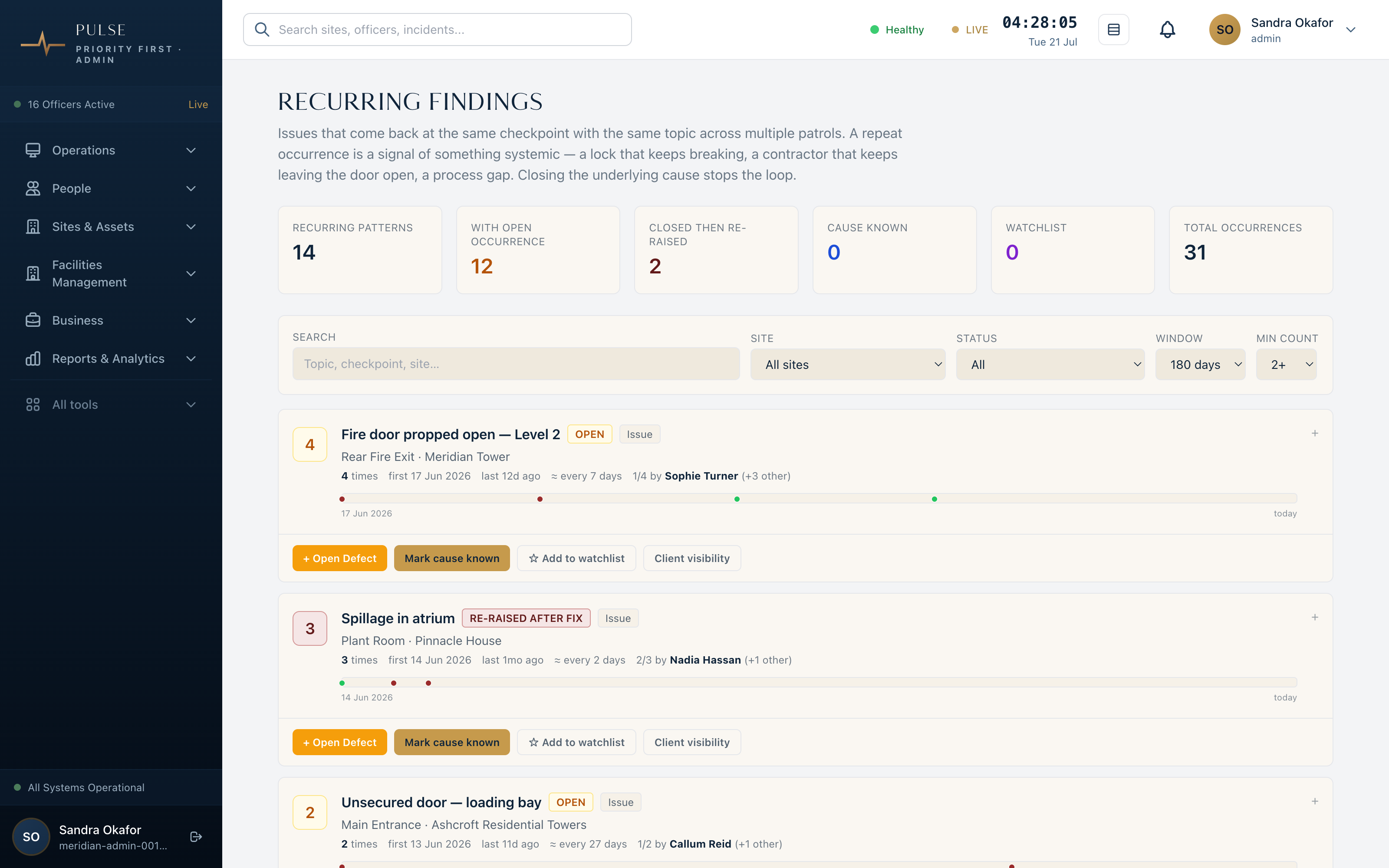Click the Sites & Assets building icon
The image size is (1389, 868).
coord(33,227)
